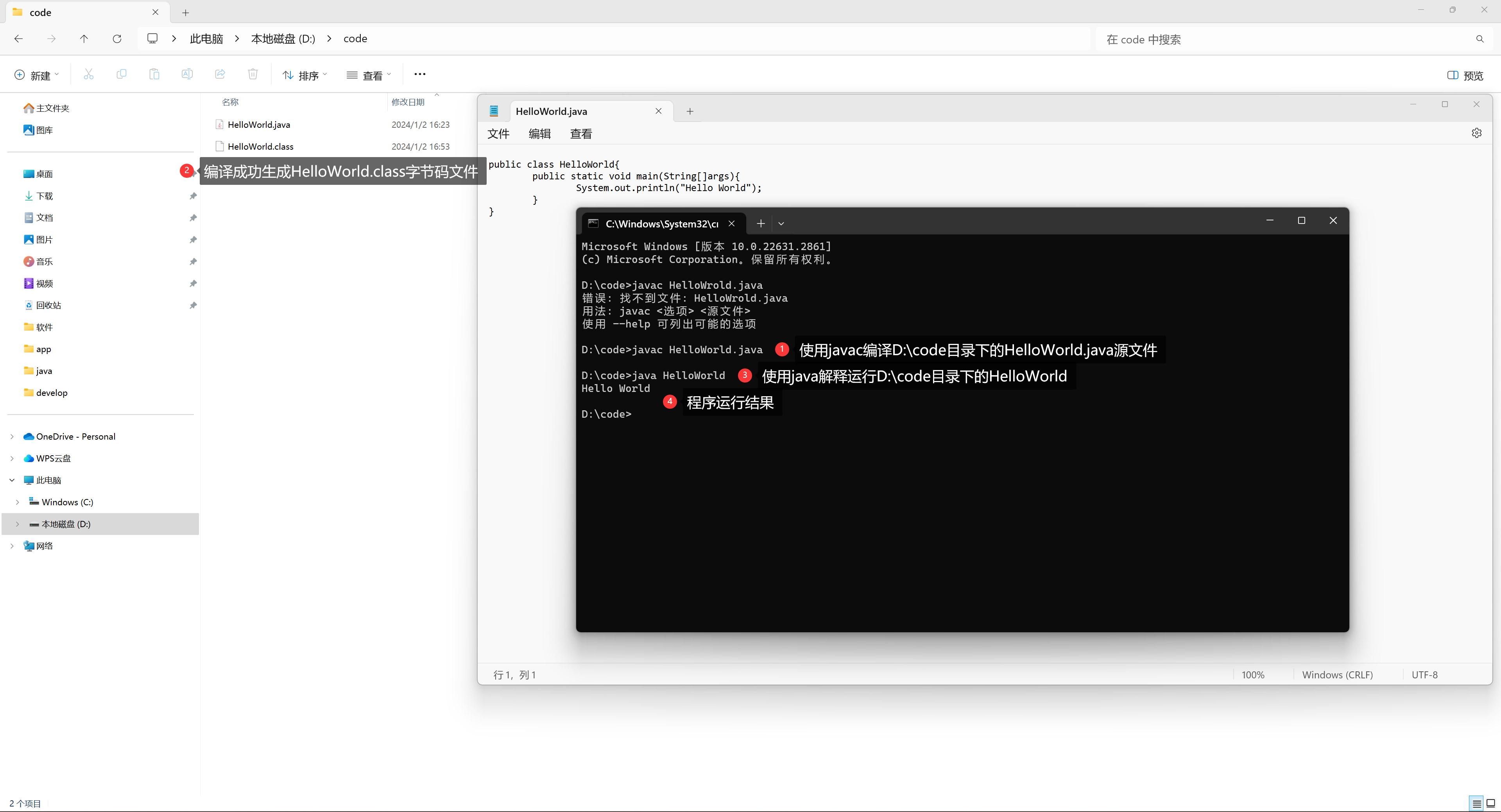Click the Copy icon in Explorer toolbar
The height and width of the screenshot is (812, 1501).
pos(121,74)
